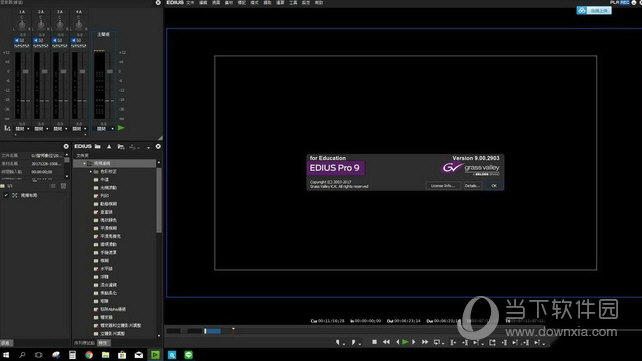Mute channel 1A with speaker button
This screenshot has width=642, height=361.
coord(17,41)
